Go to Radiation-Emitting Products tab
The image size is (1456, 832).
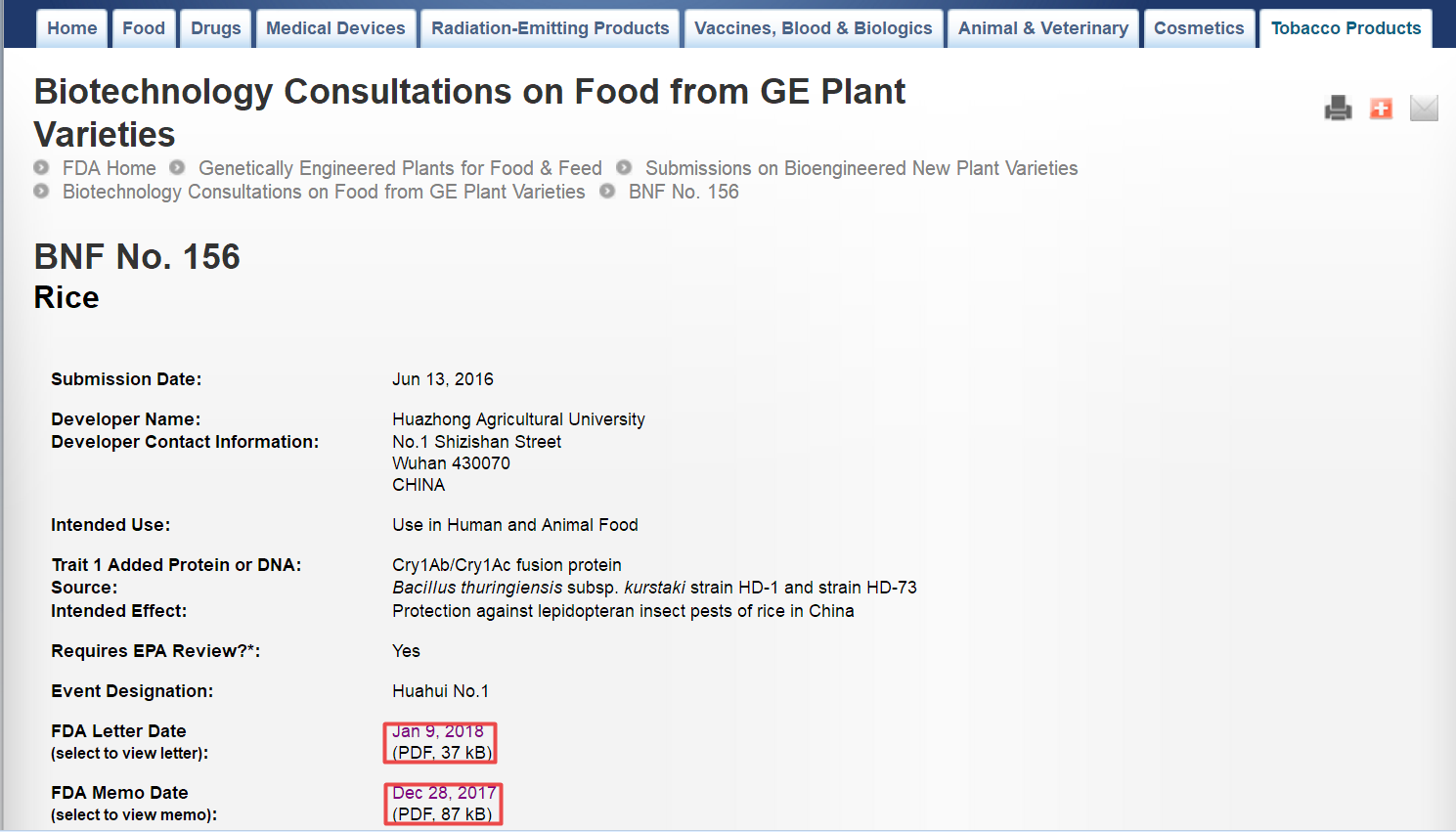pyautogui.click(x=551, y=28)
